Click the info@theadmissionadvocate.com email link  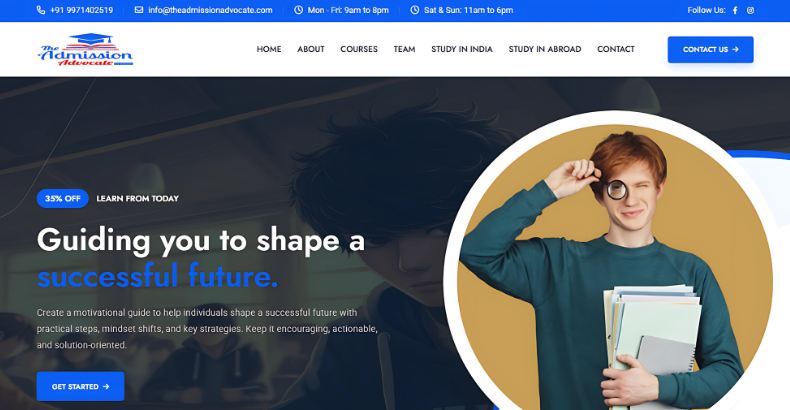210,10
